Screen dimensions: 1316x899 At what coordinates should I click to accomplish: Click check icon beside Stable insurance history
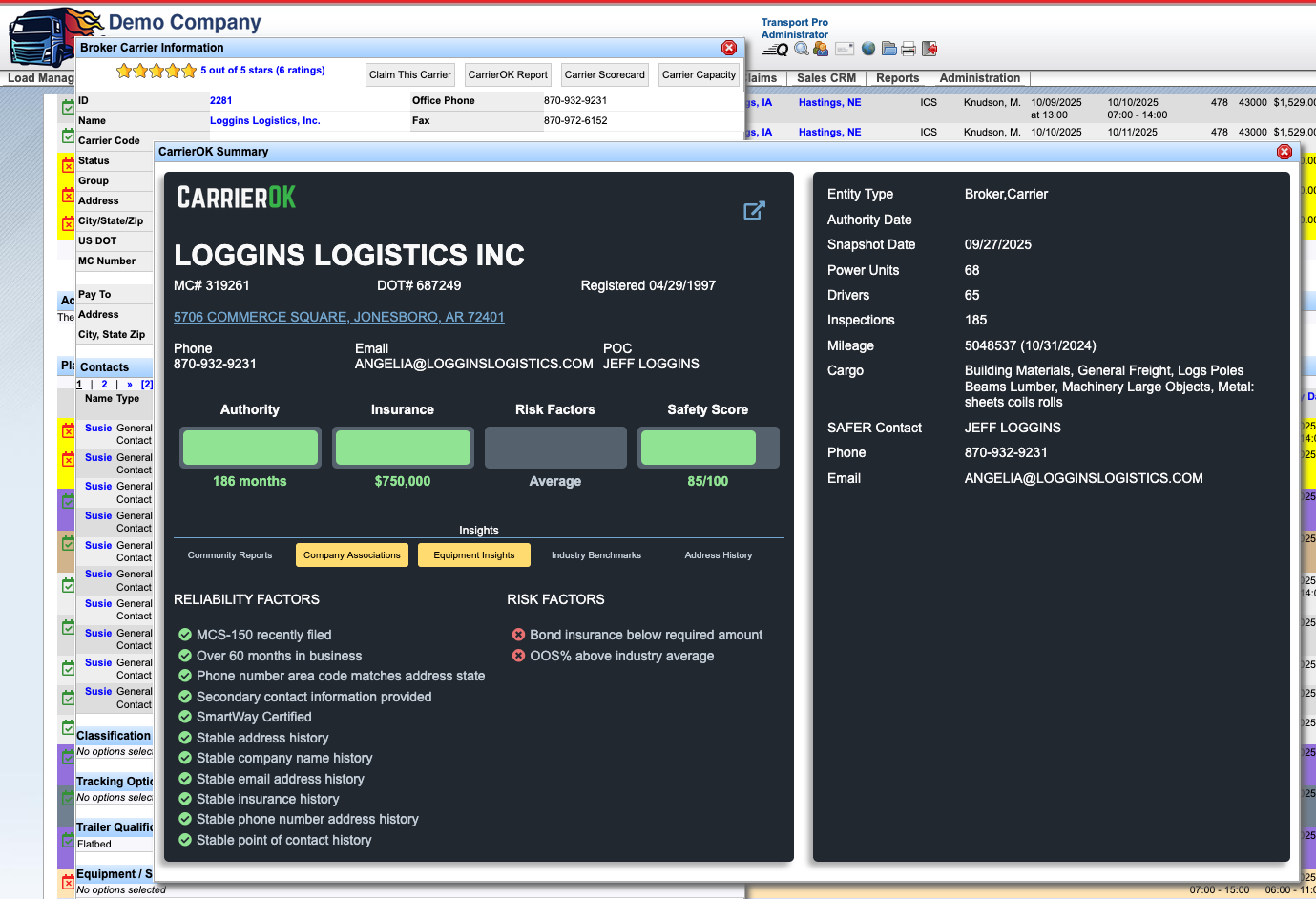[x=185, y=799]
